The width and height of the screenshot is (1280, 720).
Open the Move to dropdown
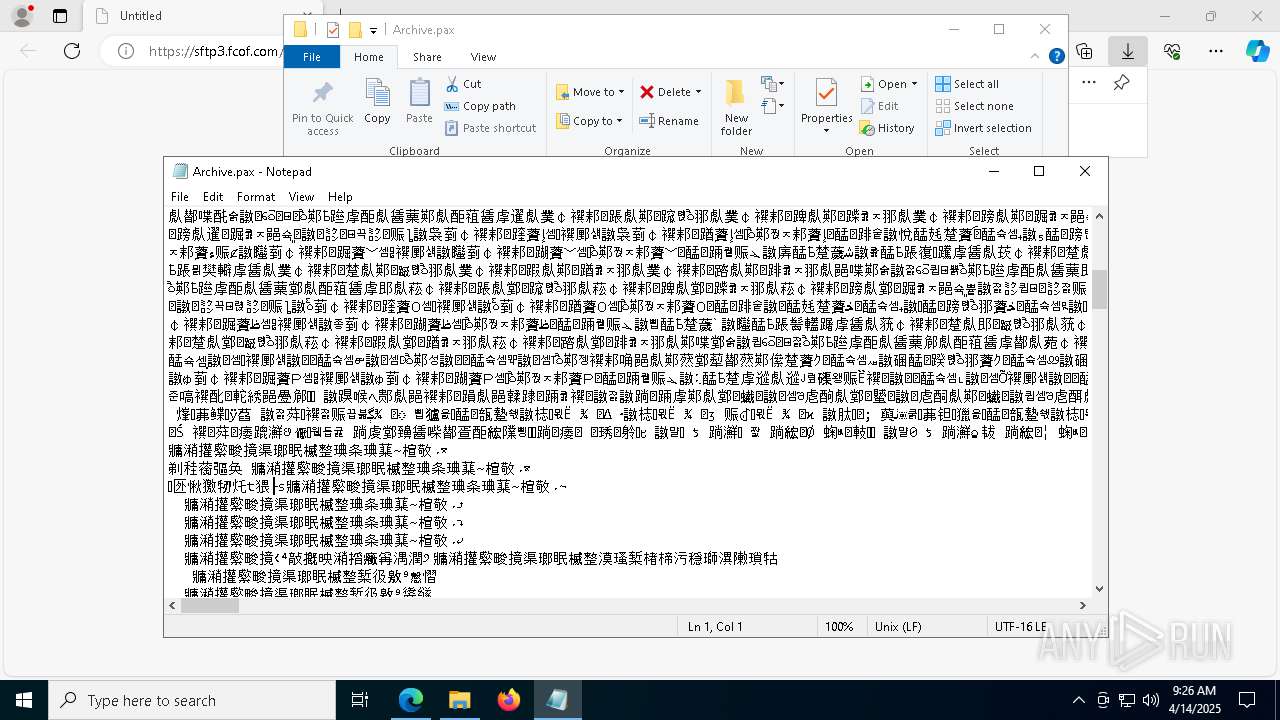(x=590, y=92)
